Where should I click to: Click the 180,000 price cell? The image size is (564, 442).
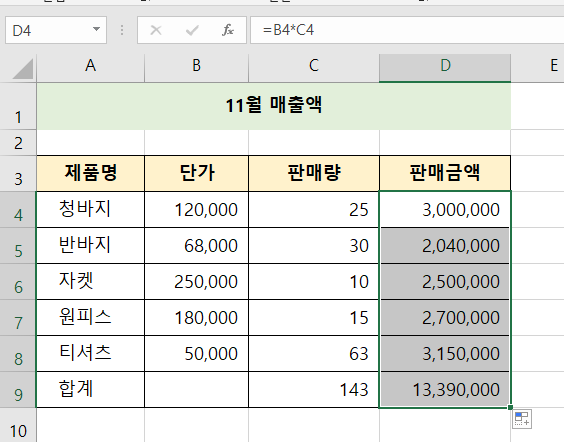(x=196, y=317)
